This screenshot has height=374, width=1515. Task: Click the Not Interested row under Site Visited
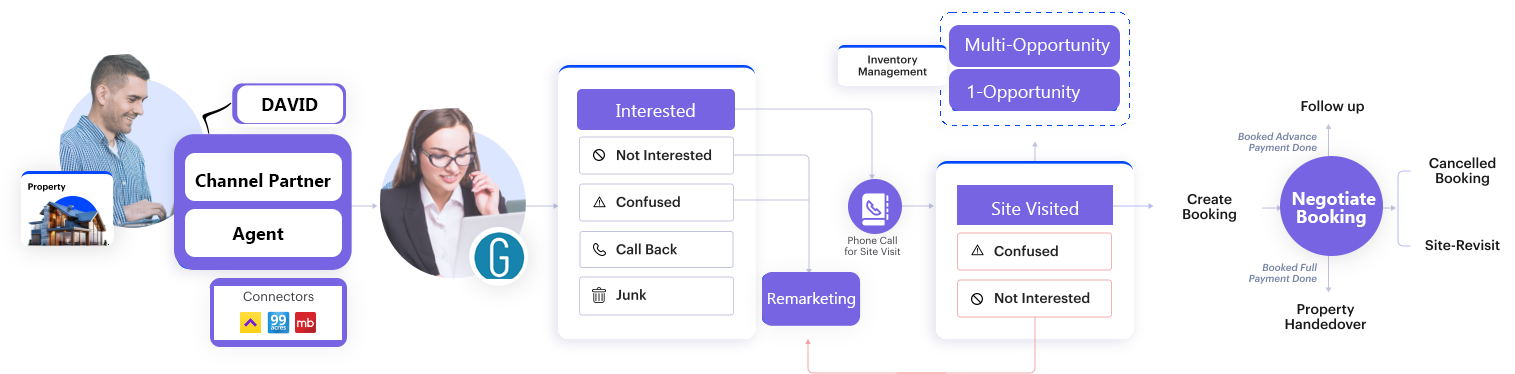(1034, 298)
